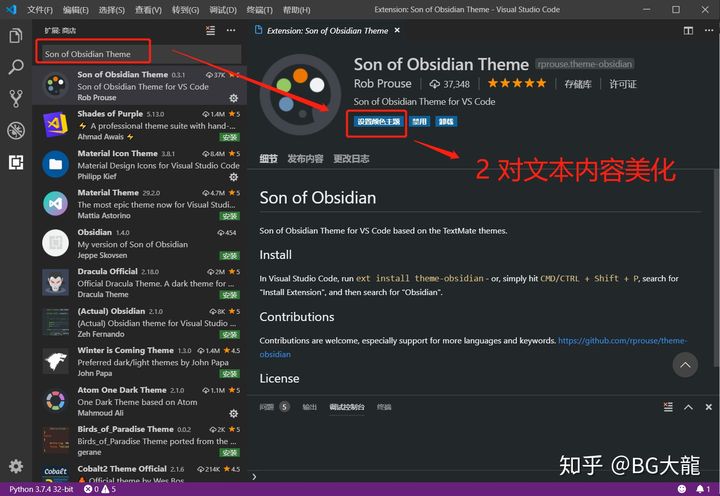Open the 文件(F) menu
The image size is (720, 496).
pos(39,10)
